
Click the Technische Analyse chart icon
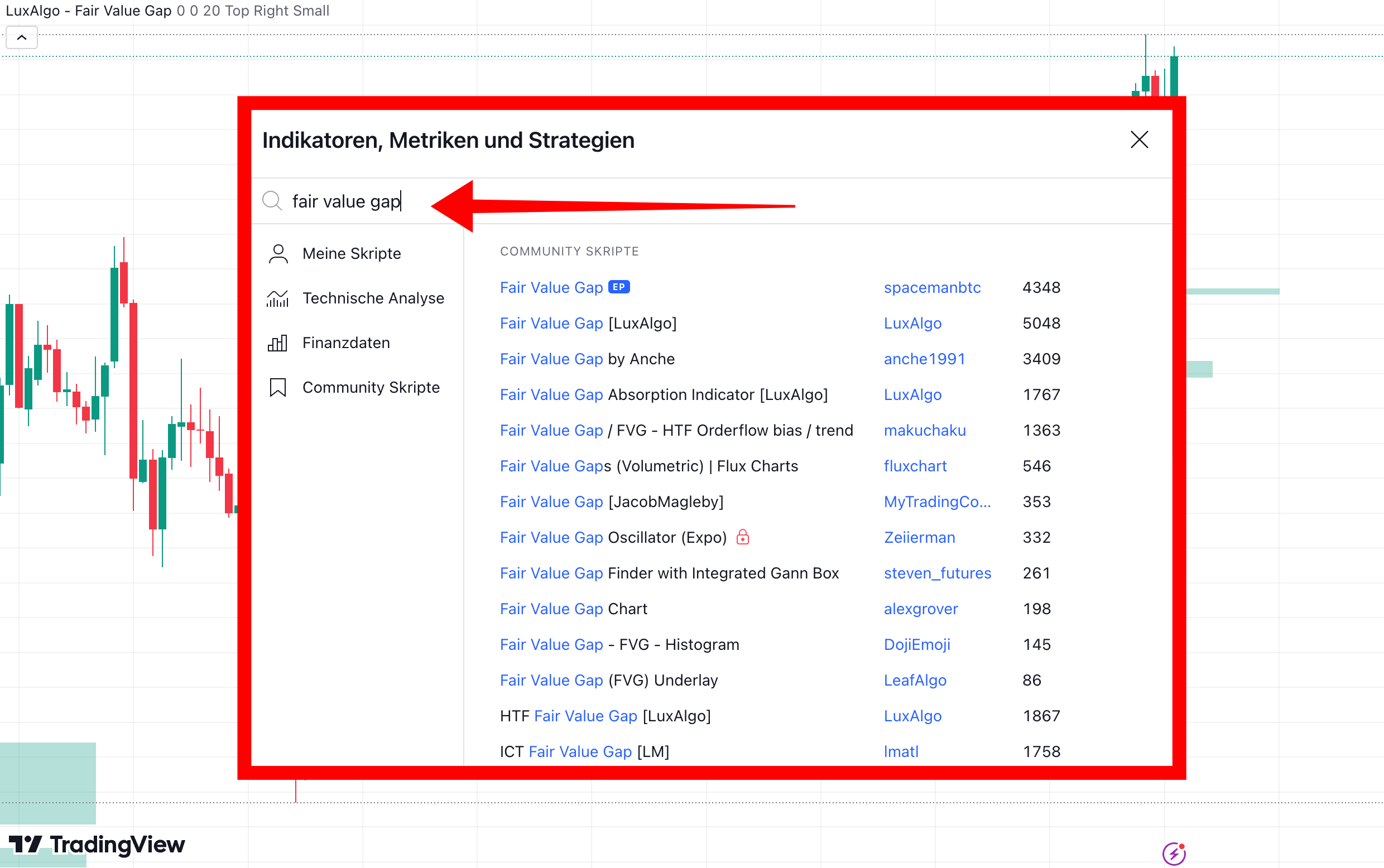(278, 298)
